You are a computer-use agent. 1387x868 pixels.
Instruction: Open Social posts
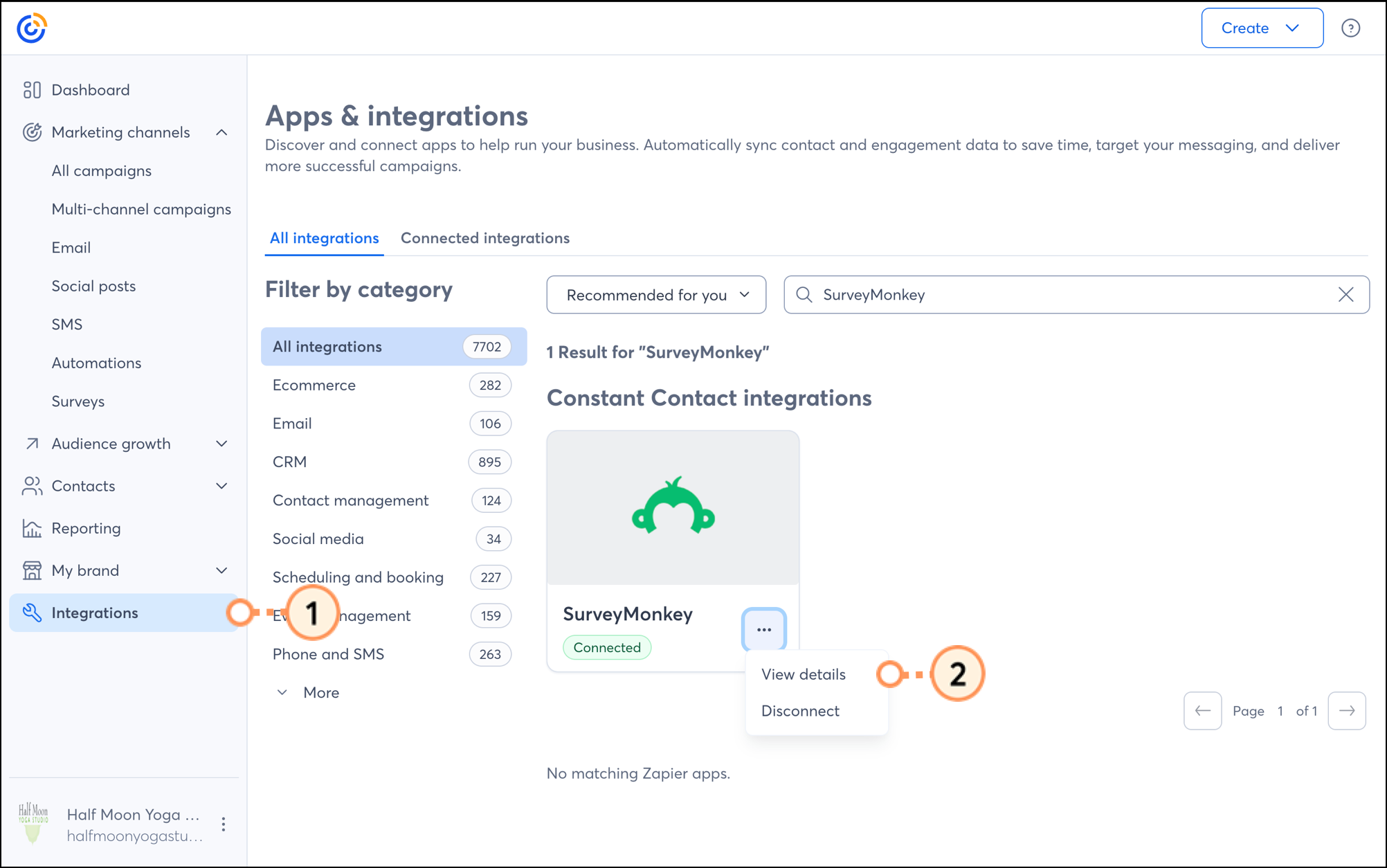[x=93, y=286]
